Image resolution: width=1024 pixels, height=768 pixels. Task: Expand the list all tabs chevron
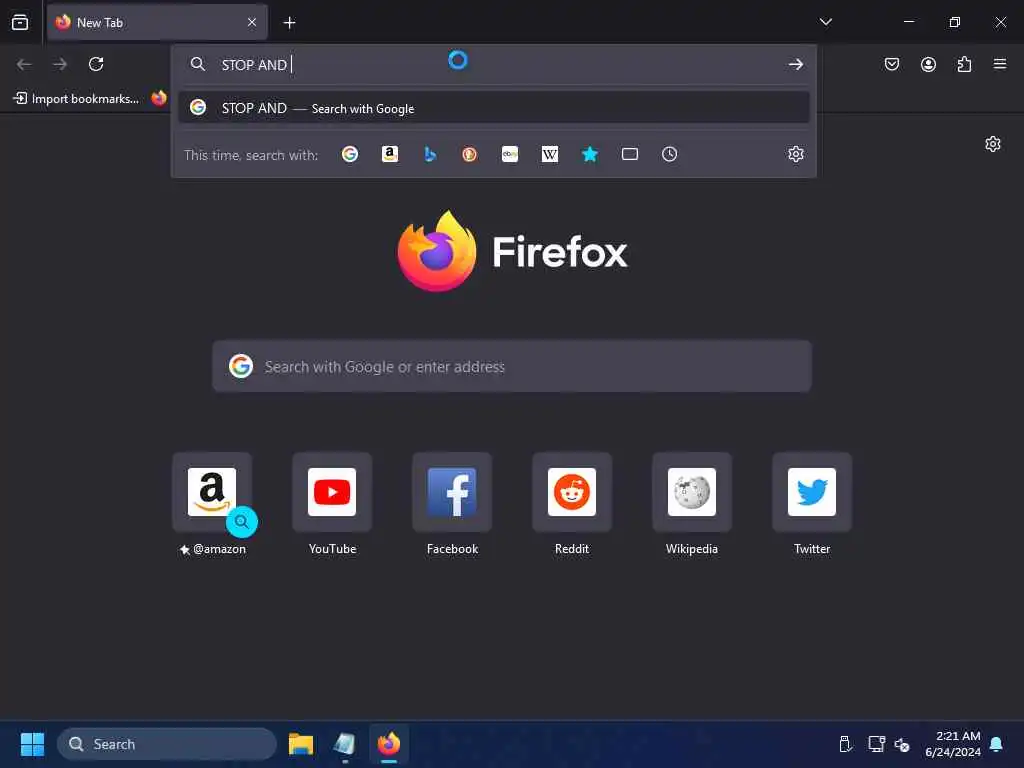pos(825,22)
